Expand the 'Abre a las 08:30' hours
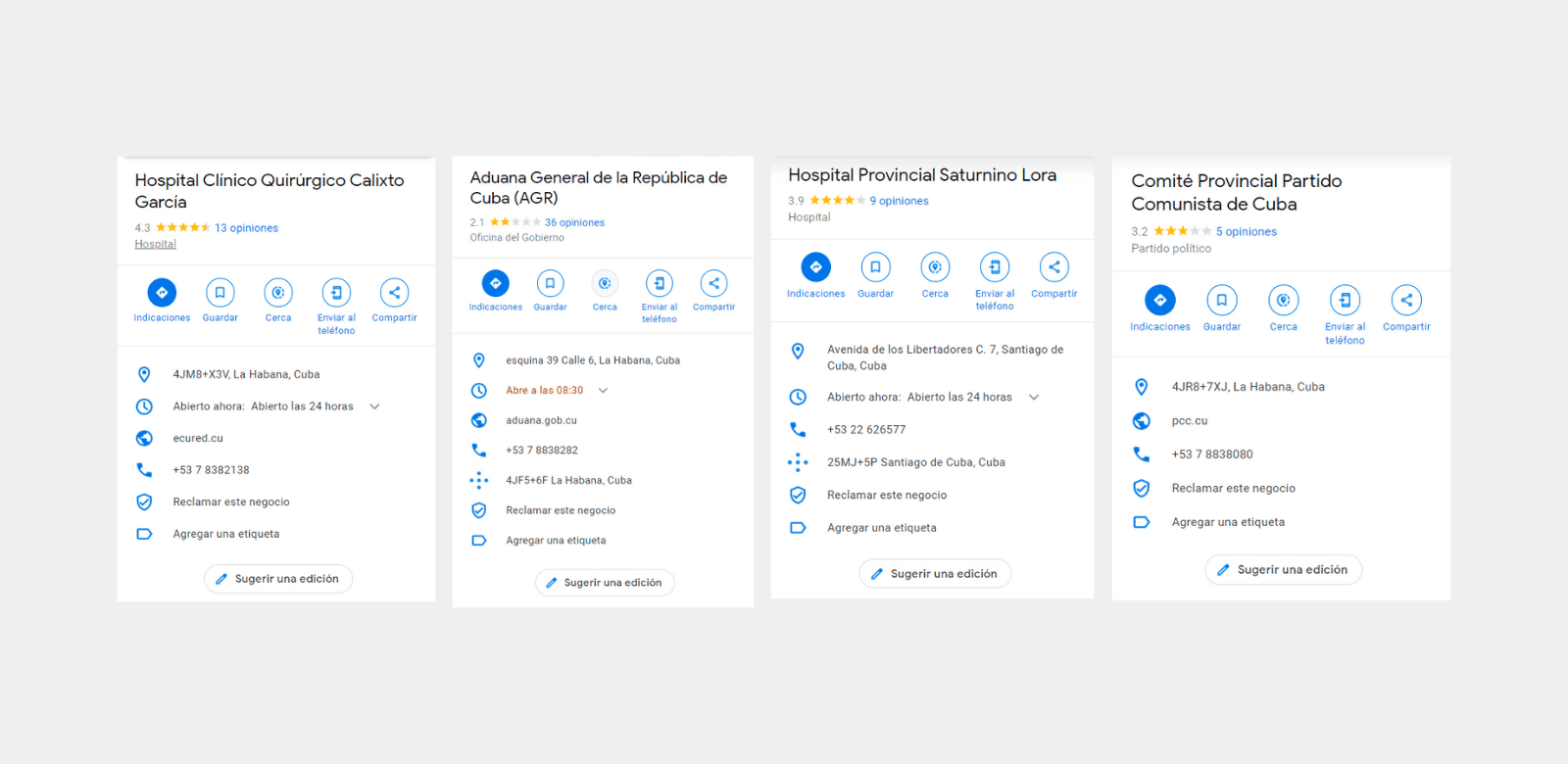The image size is (1568, 764). (x=603, y=390)
